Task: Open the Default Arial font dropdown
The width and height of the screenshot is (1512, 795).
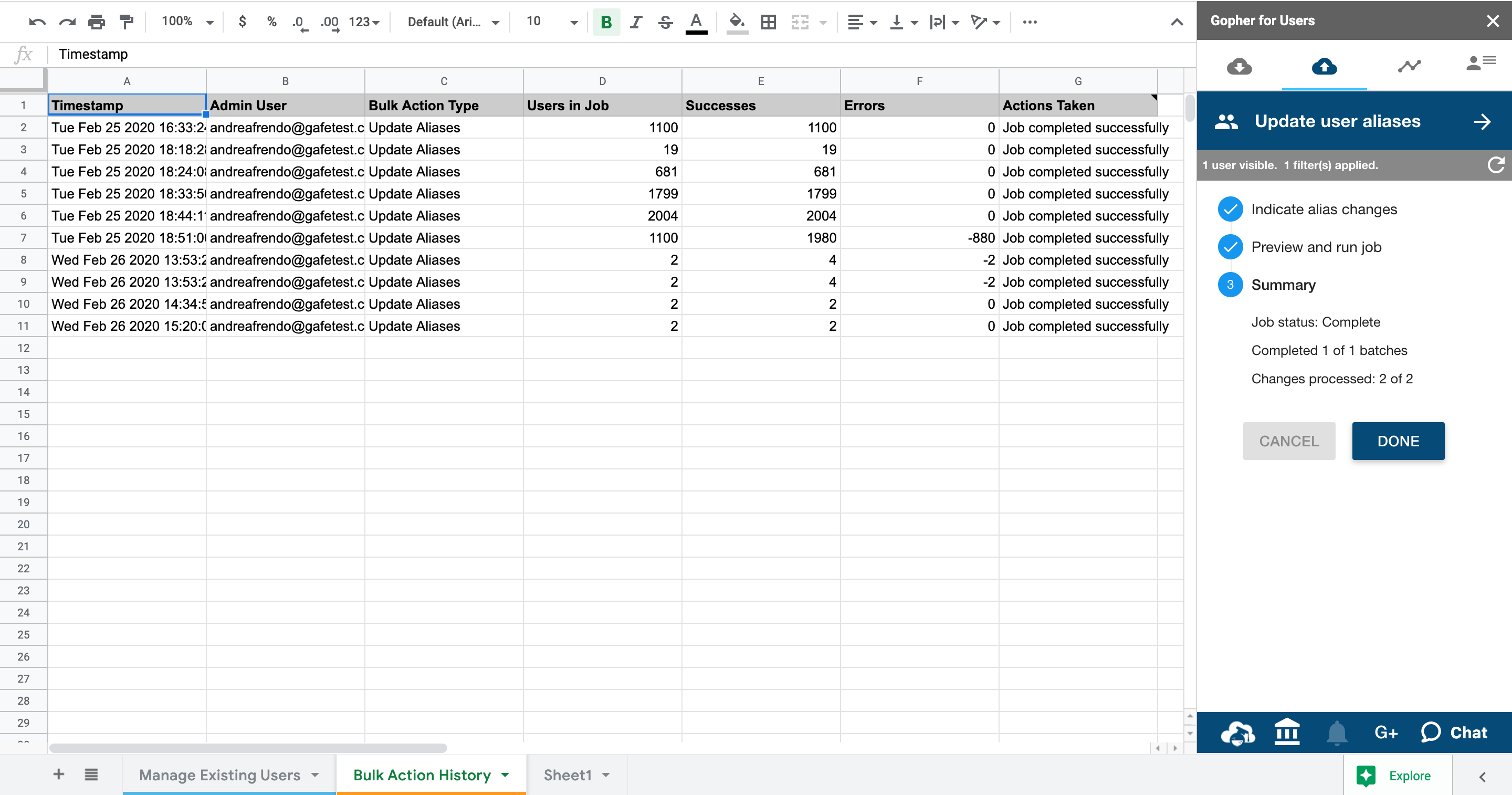Action: (453, 22)
